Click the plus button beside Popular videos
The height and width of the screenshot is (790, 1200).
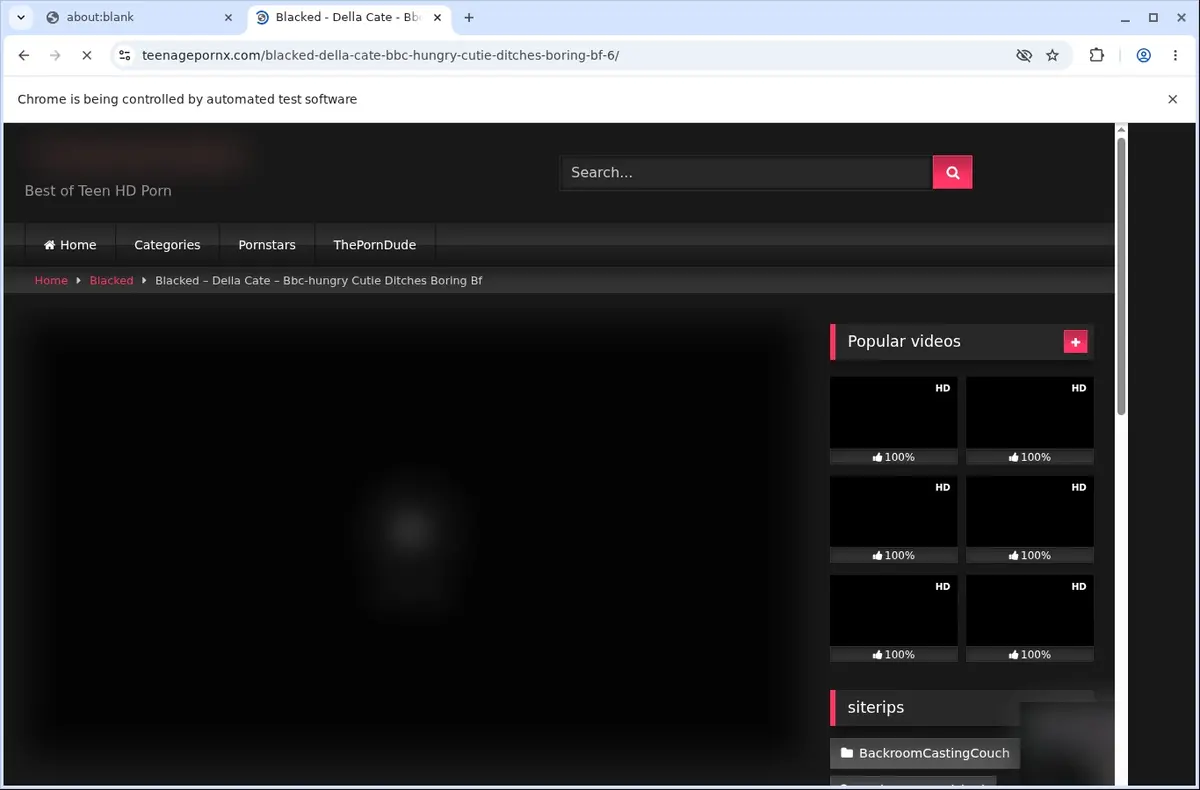[x=1075, y=342]
